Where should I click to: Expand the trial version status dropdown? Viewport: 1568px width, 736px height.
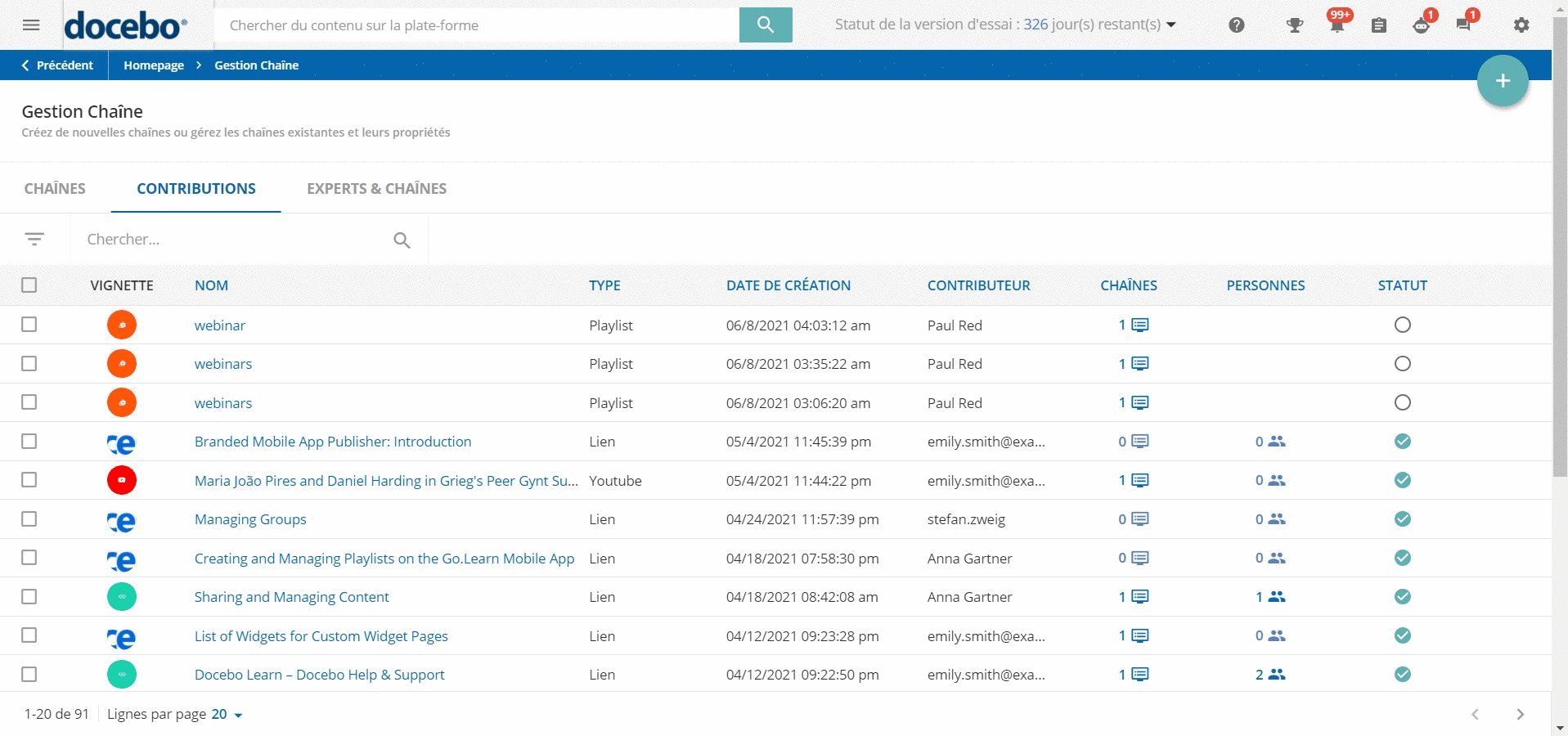[x=1170, y=25]
